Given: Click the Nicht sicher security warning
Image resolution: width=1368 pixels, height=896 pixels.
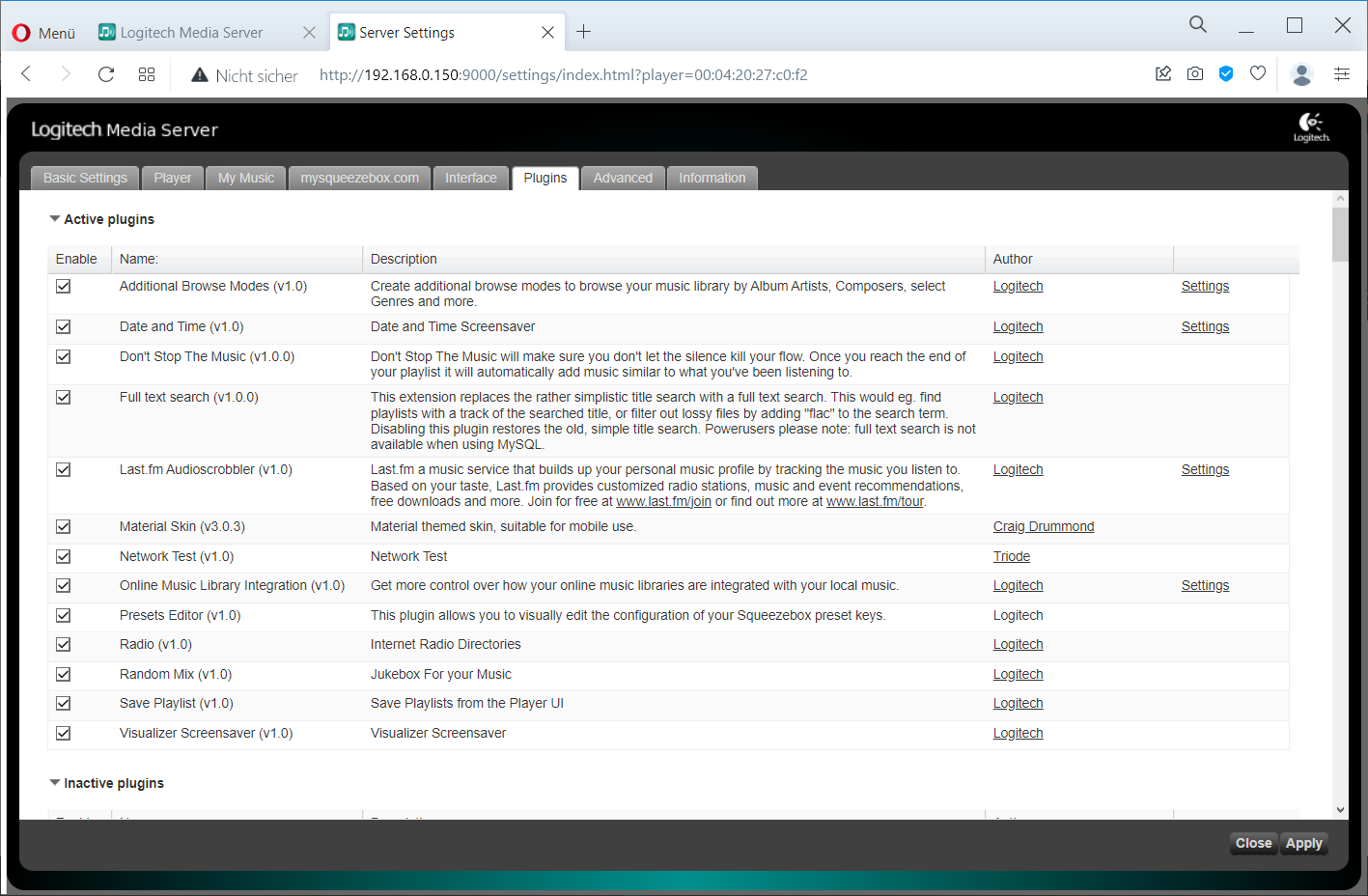Looking at the screenshot, I should 245,75.
